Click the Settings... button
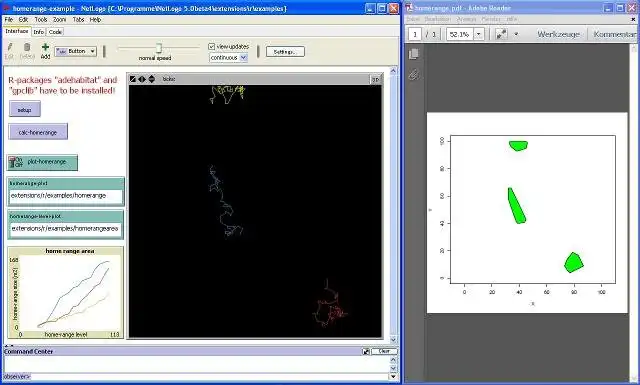This screenshot has height=385, width=640. [x=285, y=52]
